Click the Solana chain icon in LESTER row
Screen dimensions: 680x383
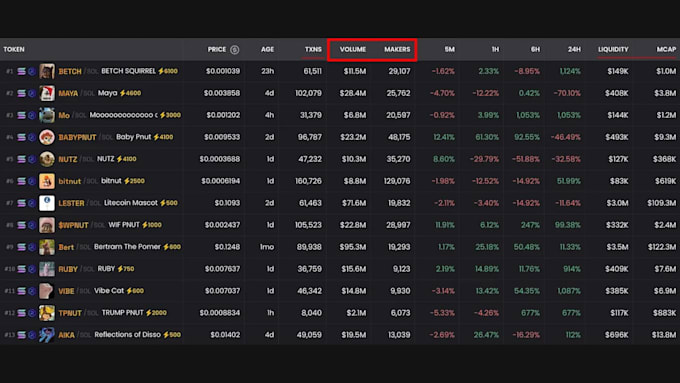click(21, 203)
